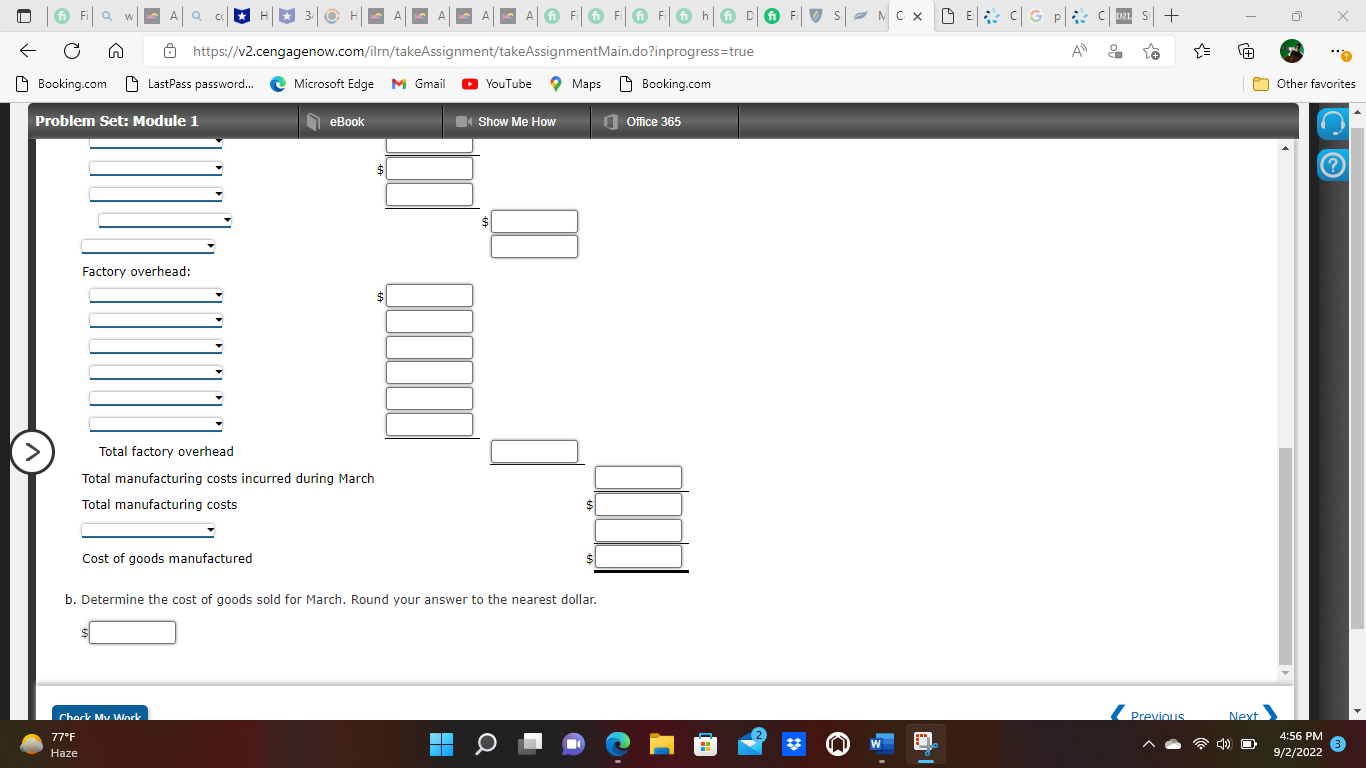
Task: Click the cost of goods sold answer field
Action: click(132, 632)
